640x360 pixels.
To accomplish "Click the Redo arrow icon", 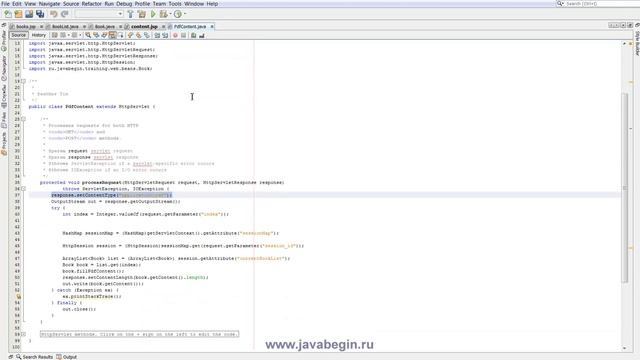I will point(64,14).
